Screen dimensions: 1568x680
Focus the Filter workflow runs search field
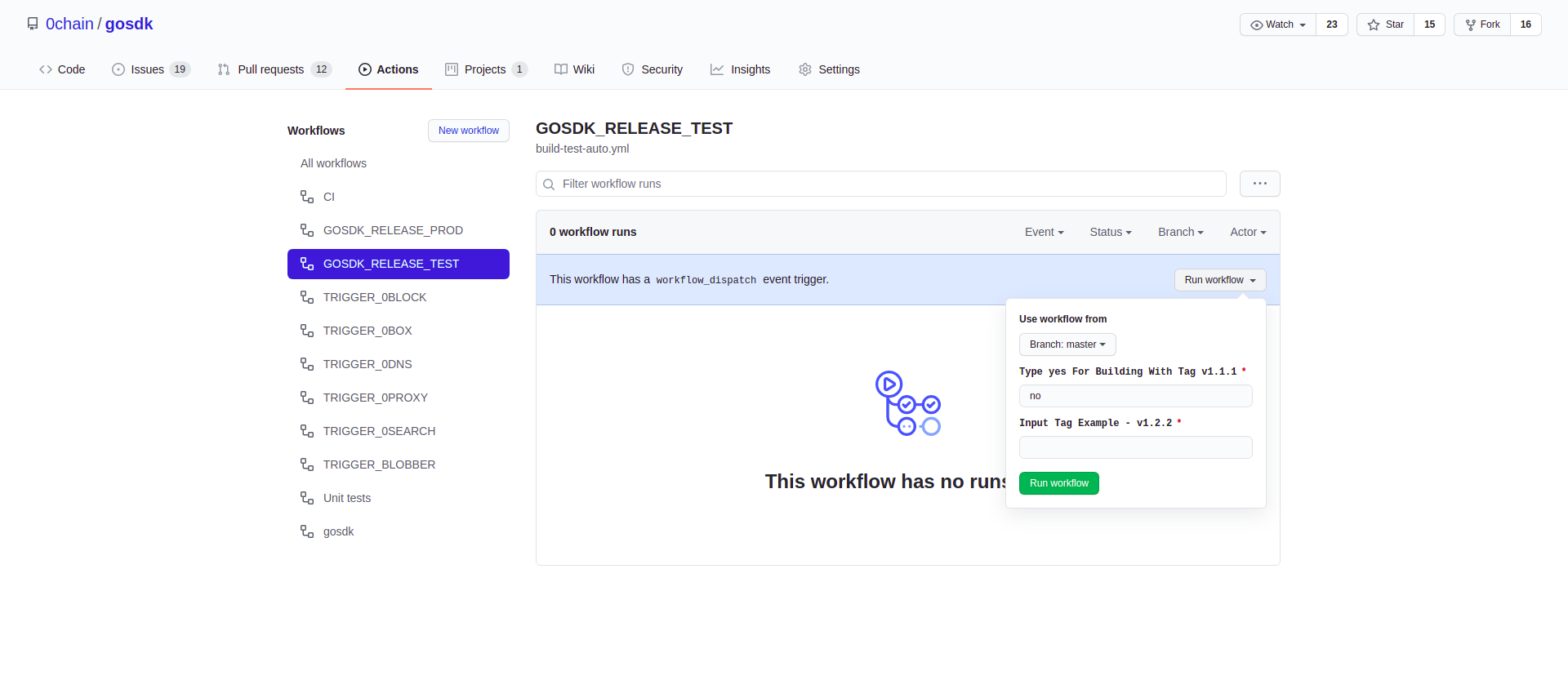881,184
